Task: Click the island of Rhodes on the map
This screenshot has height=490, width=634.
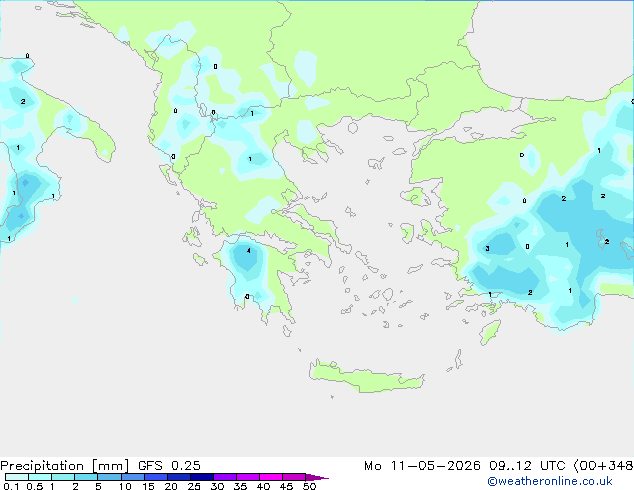Action: click(490, 332)
